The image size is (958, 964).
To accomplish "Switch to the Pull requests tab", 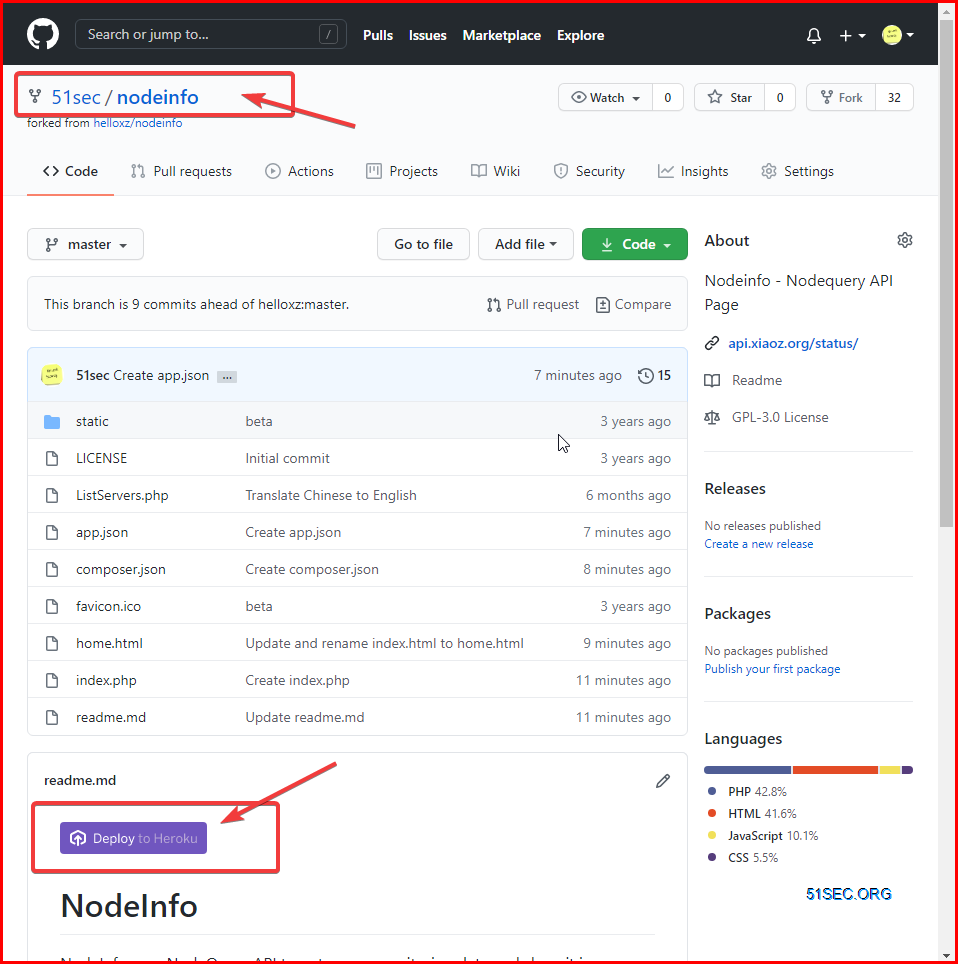I will coord(181,171).
